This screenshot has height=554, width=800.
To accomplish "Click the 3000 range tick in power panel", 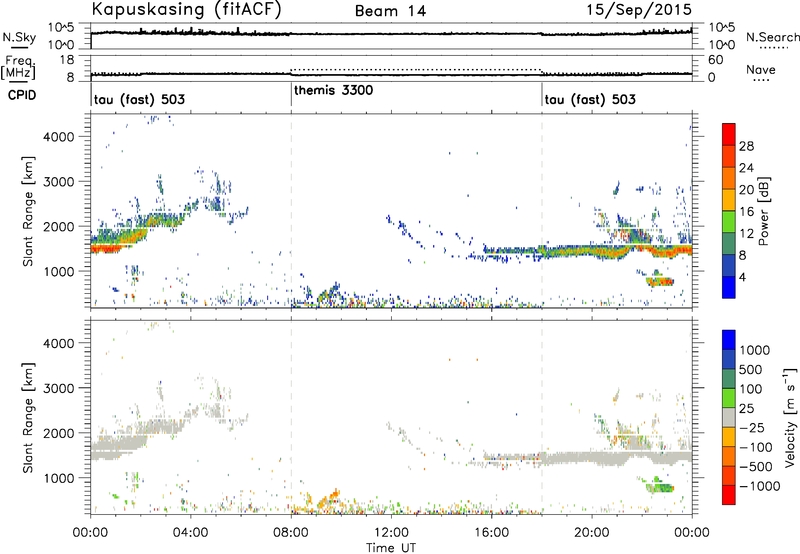I will [58, 182].
